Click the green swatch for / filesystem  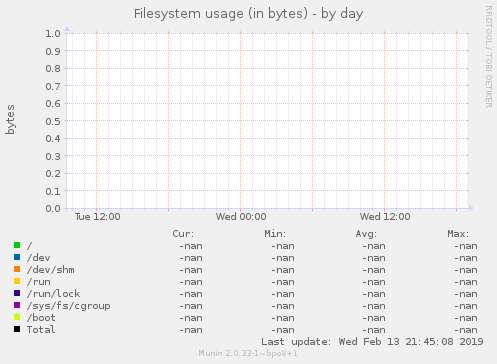17,245
